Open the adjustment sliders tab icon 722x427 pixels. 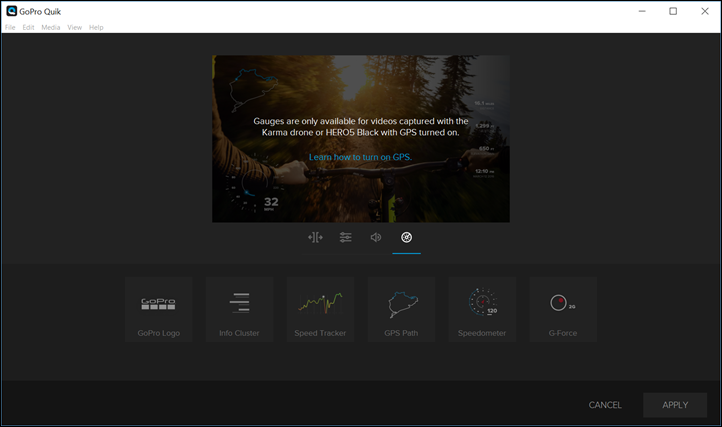345,237
